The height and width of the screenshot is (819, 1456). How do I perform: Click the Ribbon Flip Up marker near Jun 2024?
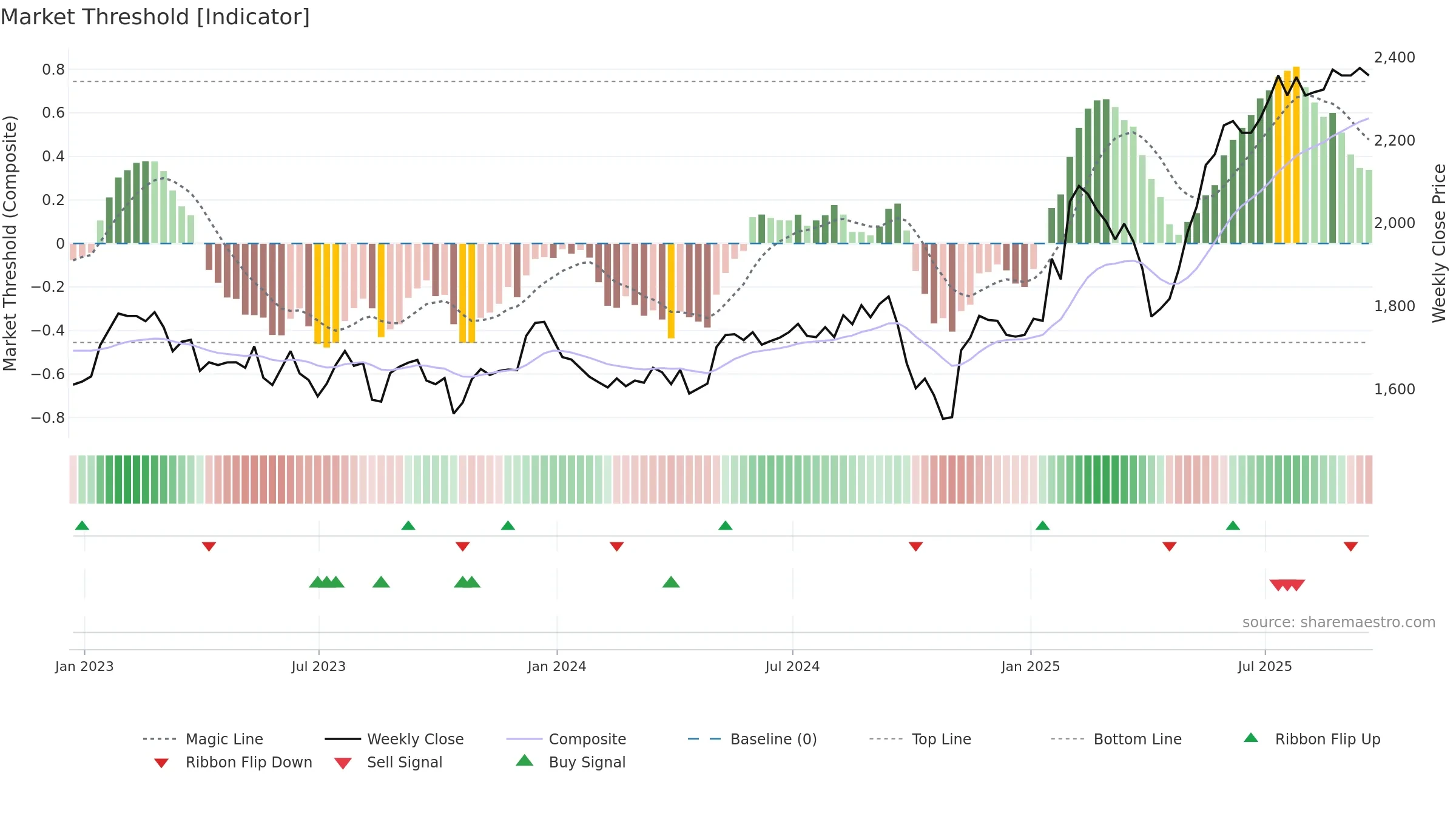[x=725, y=525]
